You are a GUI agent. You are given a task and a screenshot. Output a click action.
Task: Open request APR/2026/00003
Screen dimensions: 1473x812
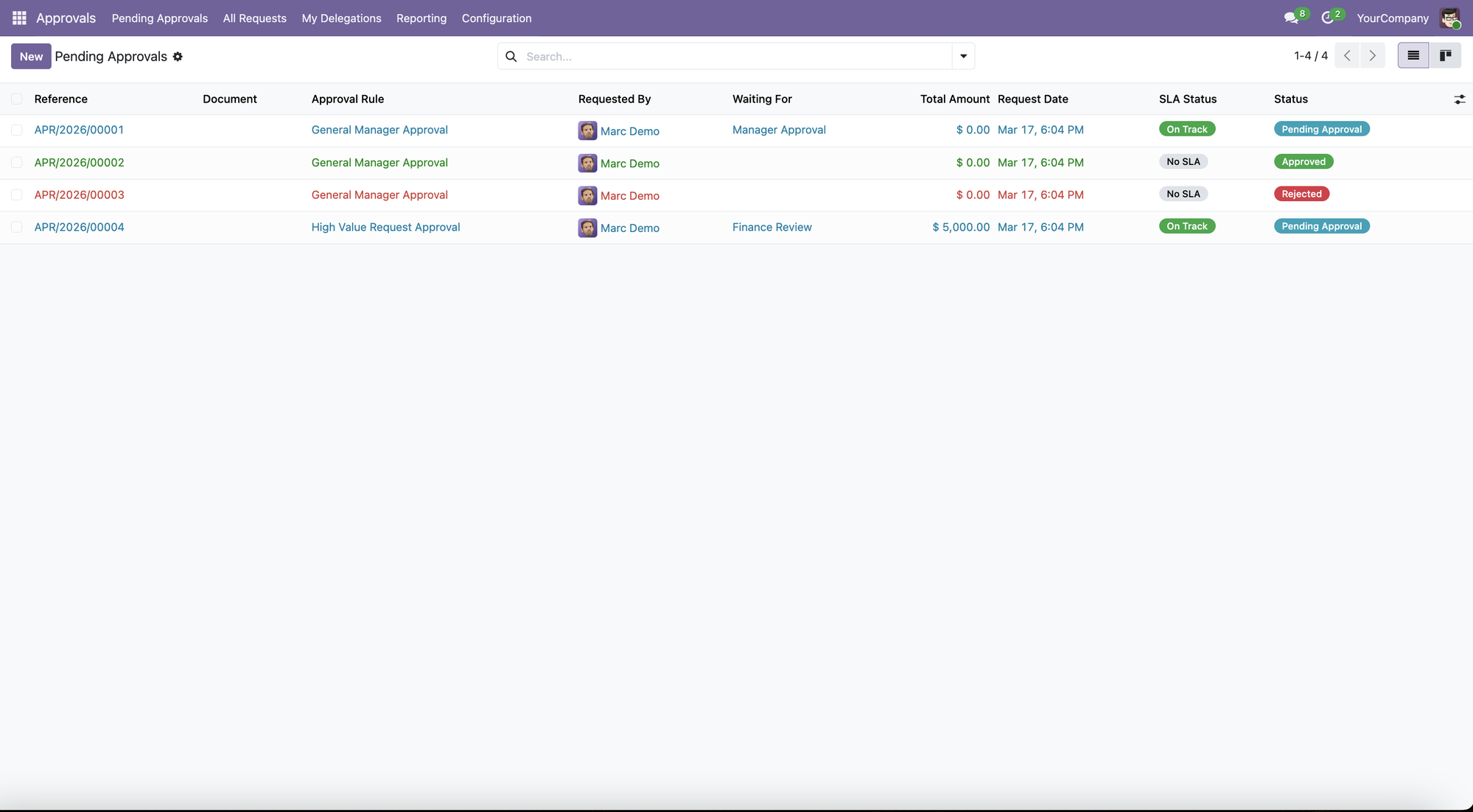tap(79, 195)
